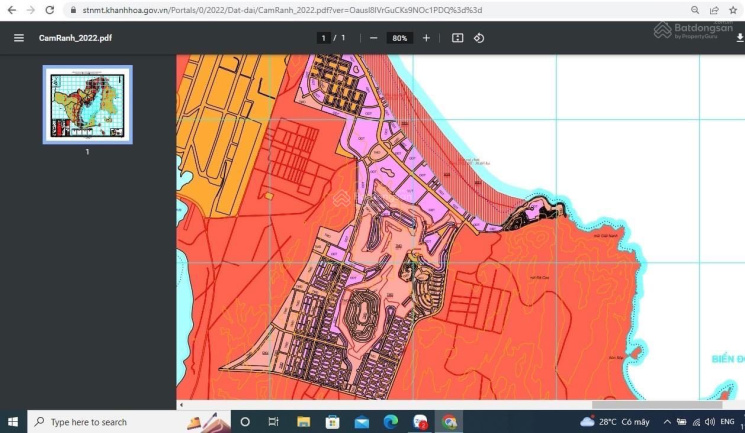Screen dimensions: 745x433
Task: Download the PDF file
Action: pos(739,38)
